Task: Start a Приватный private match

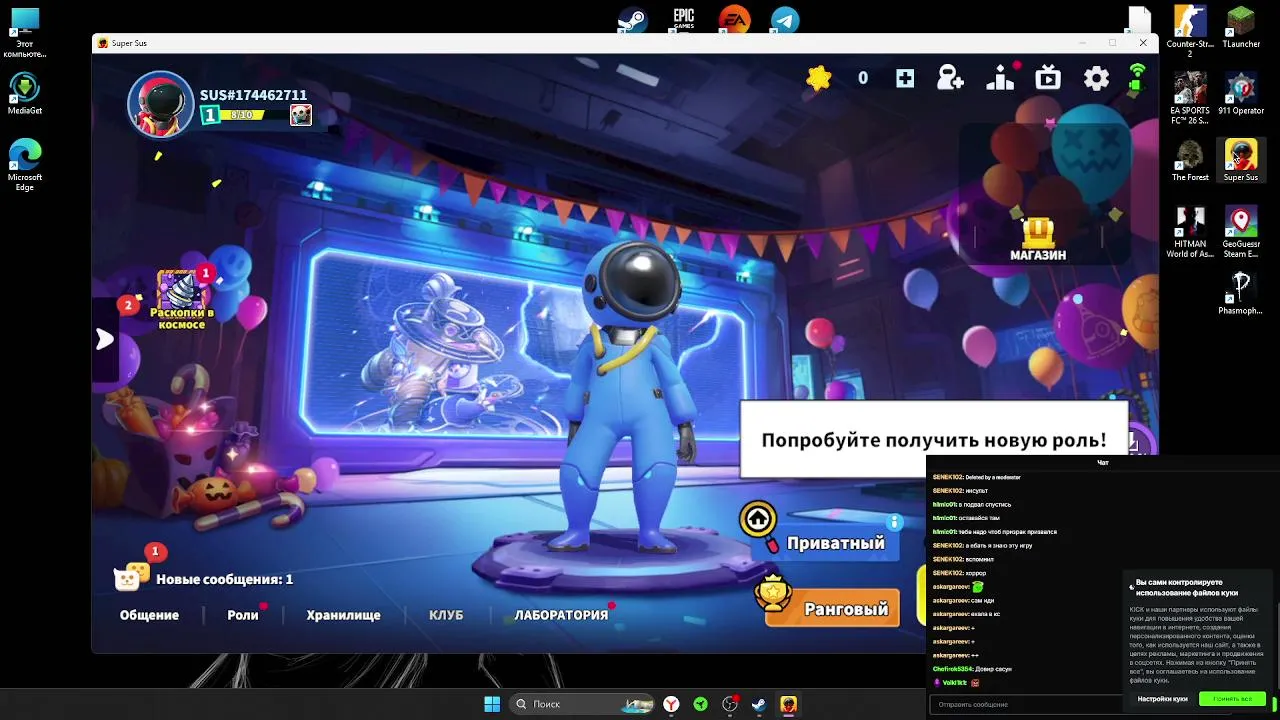Action: 835,543
